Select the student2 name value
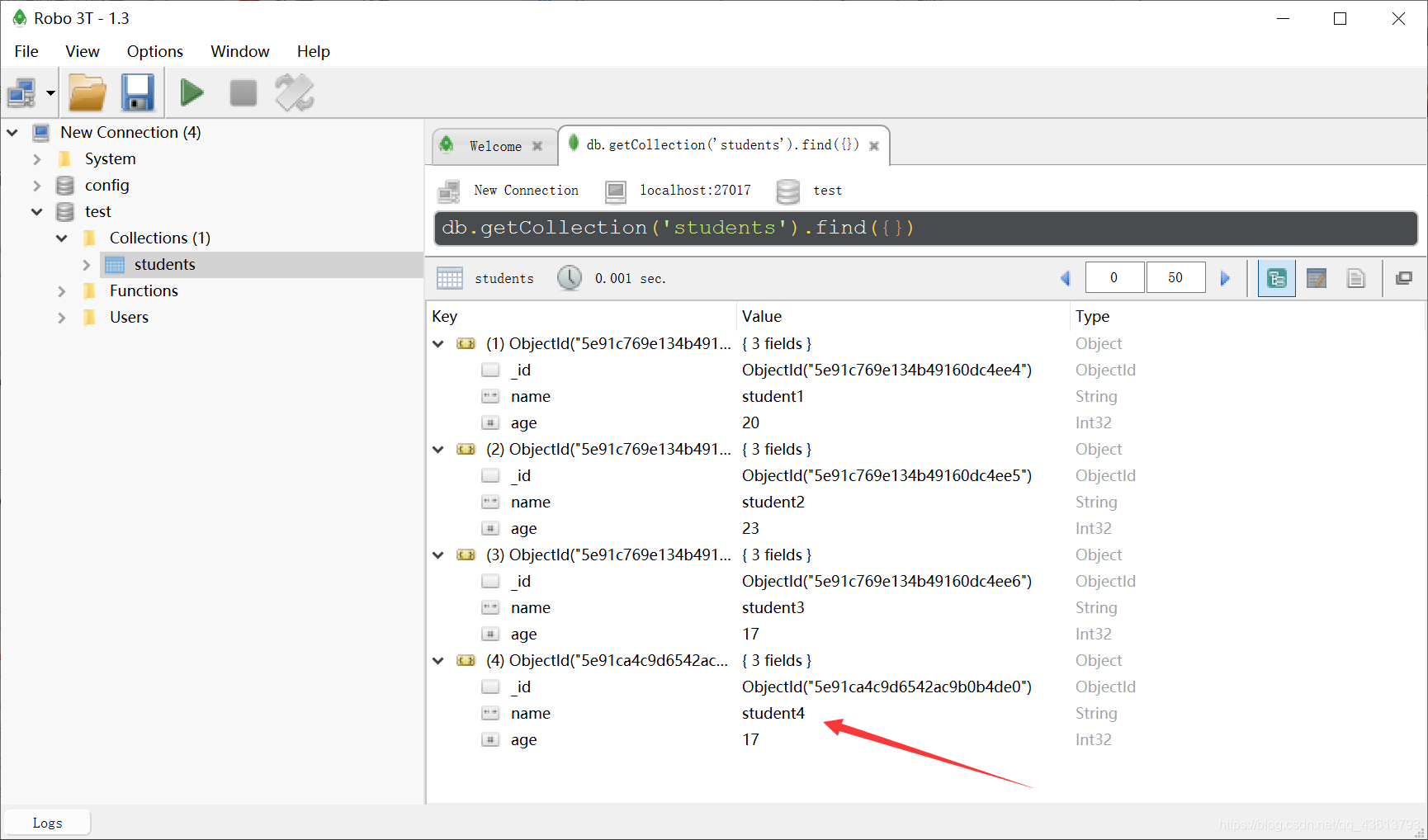Screen dimensions: 1428x840 tap(773, 502)
